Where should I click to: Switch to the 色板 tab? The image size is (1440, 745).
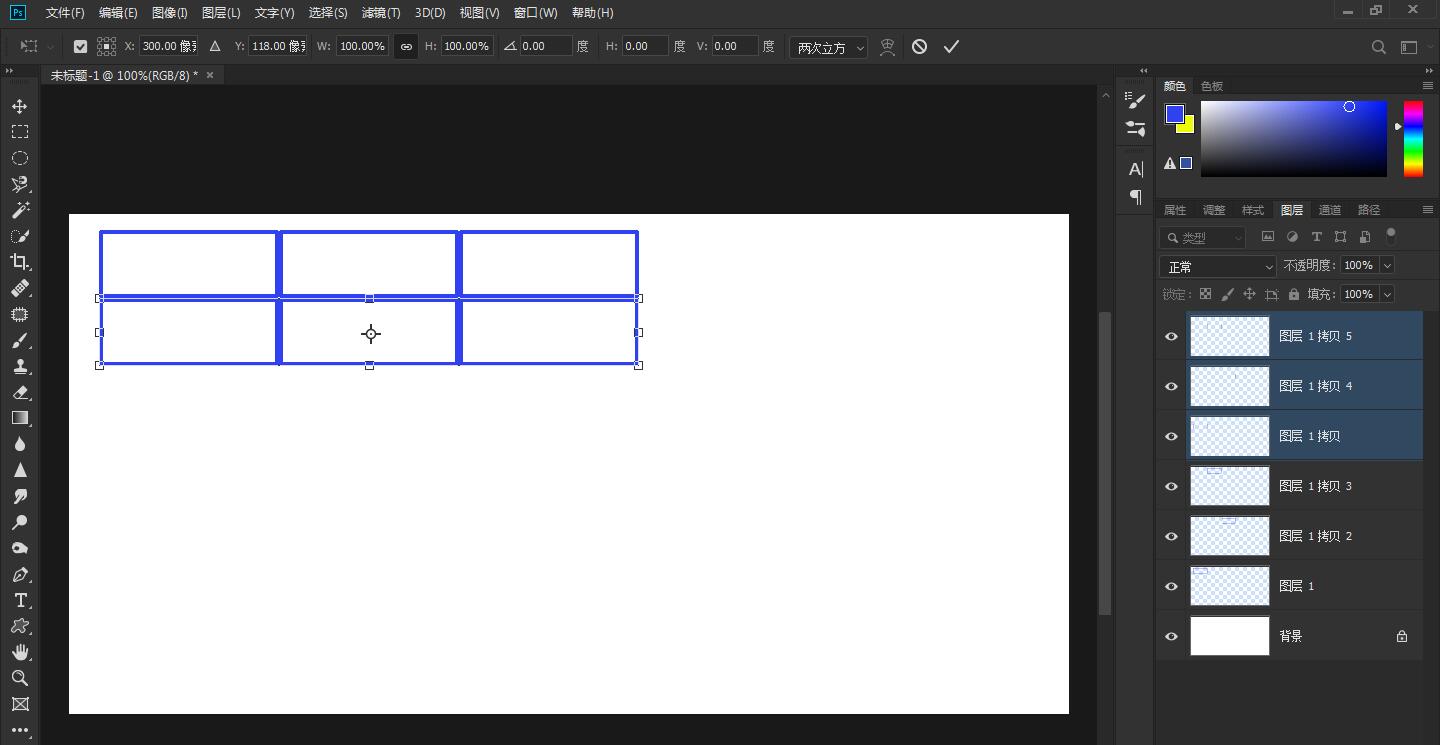(x=1212, y=86)
